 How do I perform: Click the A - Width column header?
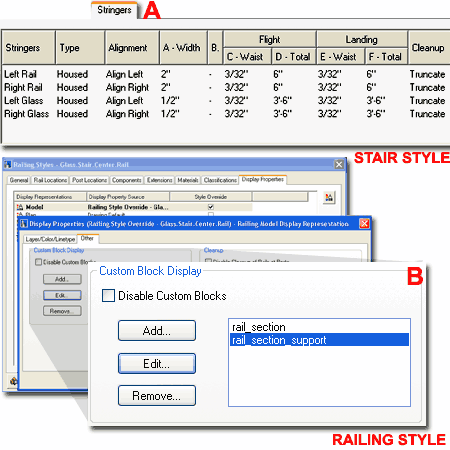tap(183, 48)
